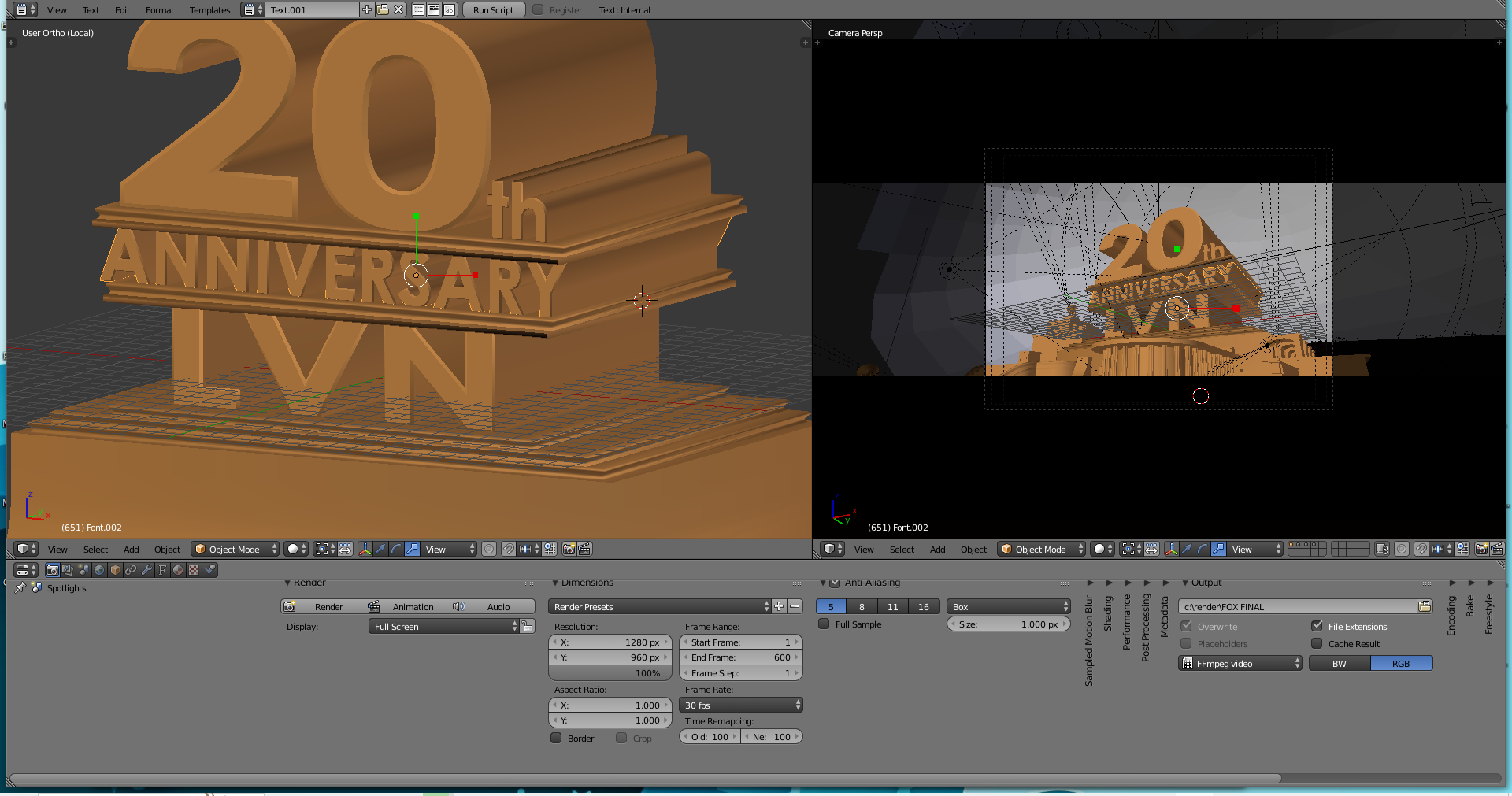Click OpenGL render image icon in left viewport
The height and width of the screenshot is (796, 1512).
pos(569,549)
